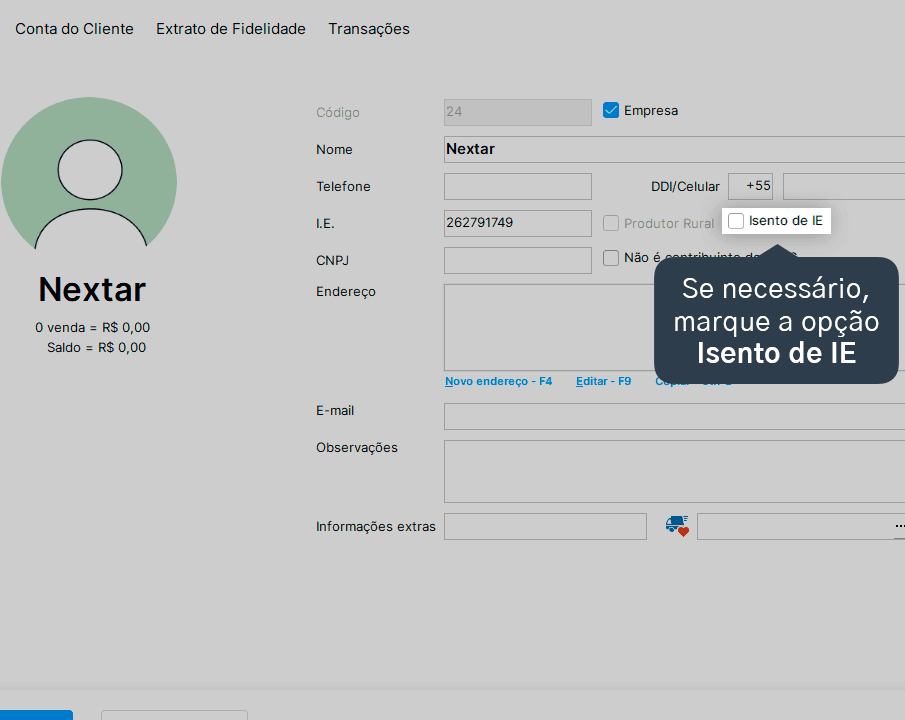Tick the Isento de IE checkbox
Screen dimensions: 905x720
click(x=736, y=221)
